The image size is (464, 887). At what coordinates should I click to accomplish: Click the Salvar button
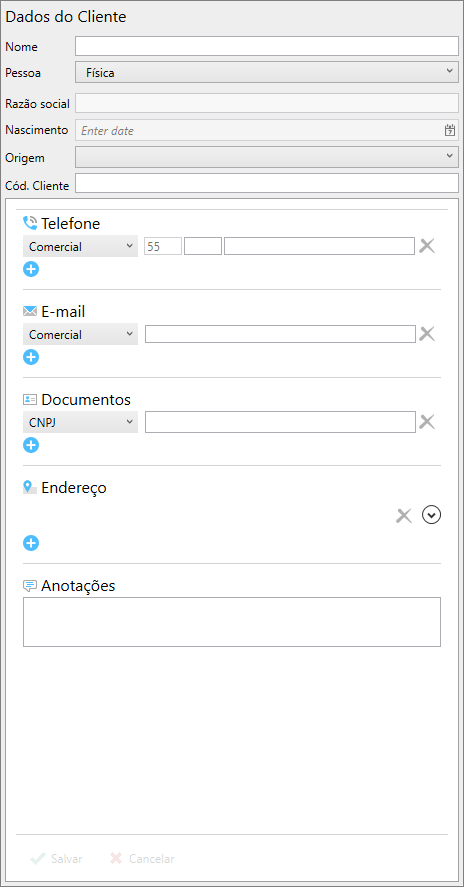[x=57, y=859]
